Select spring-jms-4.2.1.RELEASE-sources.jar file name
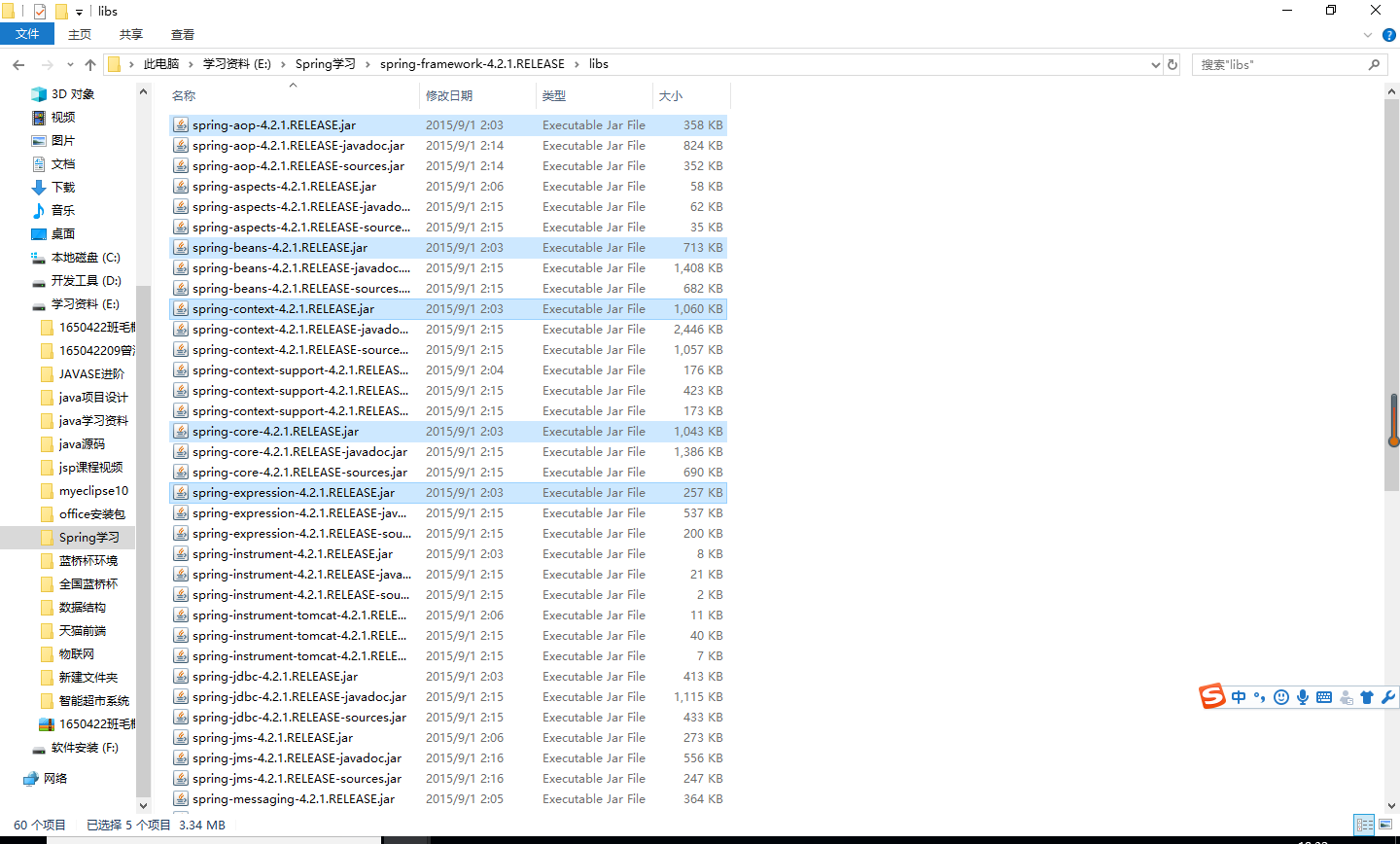This screenshot has height=844, width=1400. click(x=297, y=779)
